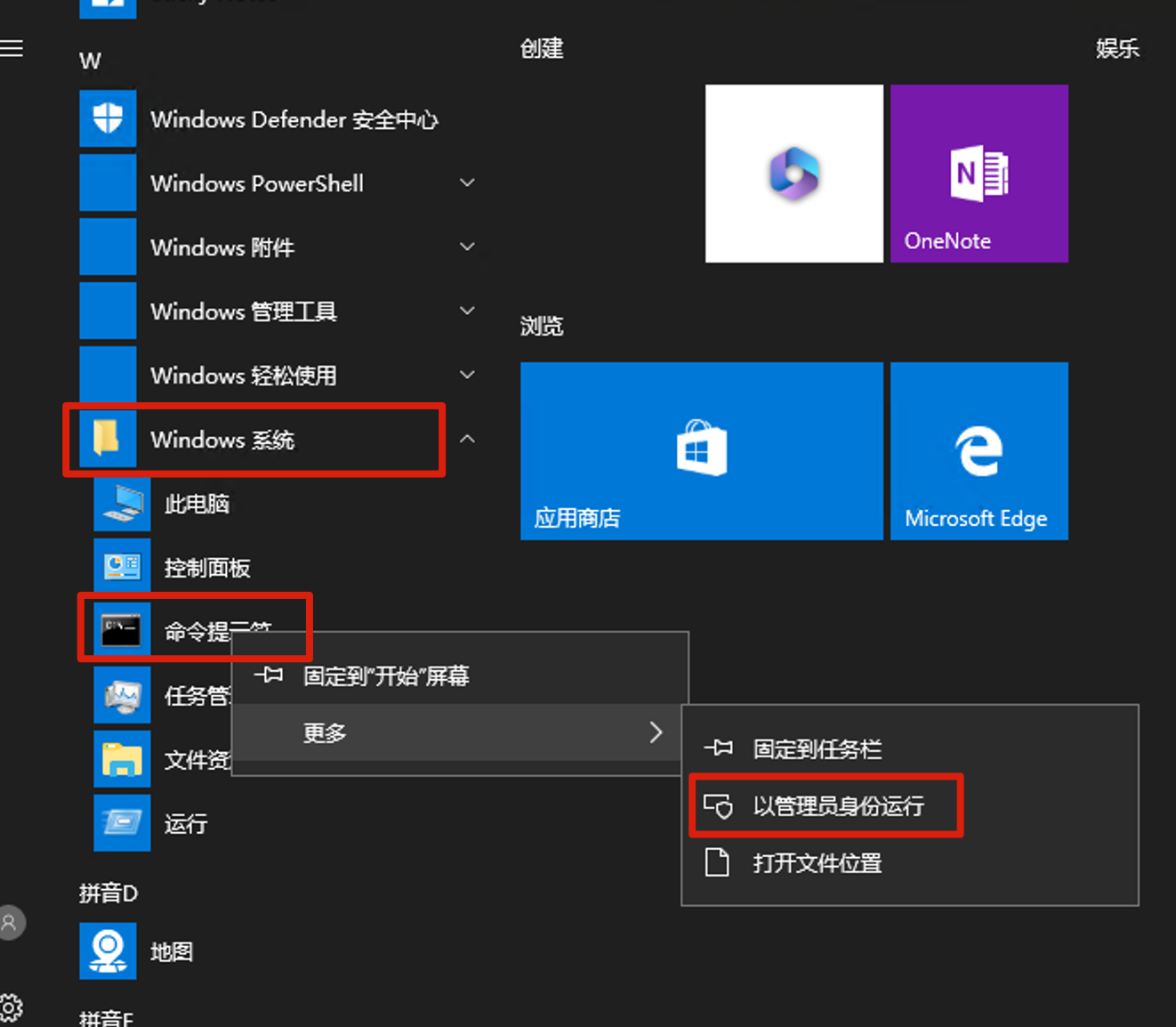
Task: Open 控制面板 in the Start menu
Action: click(x=207, y=566)
